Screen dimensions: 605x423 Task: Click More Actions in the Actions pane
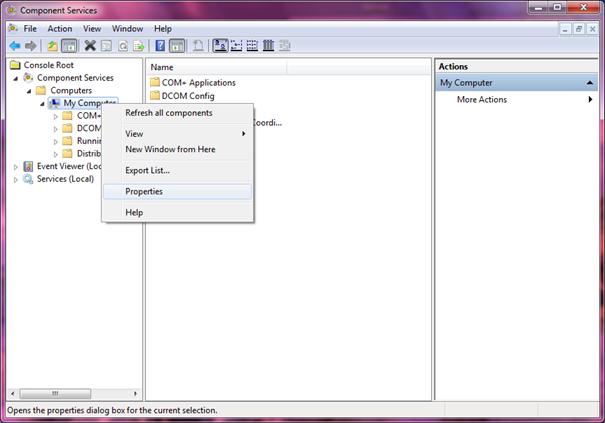481,100
